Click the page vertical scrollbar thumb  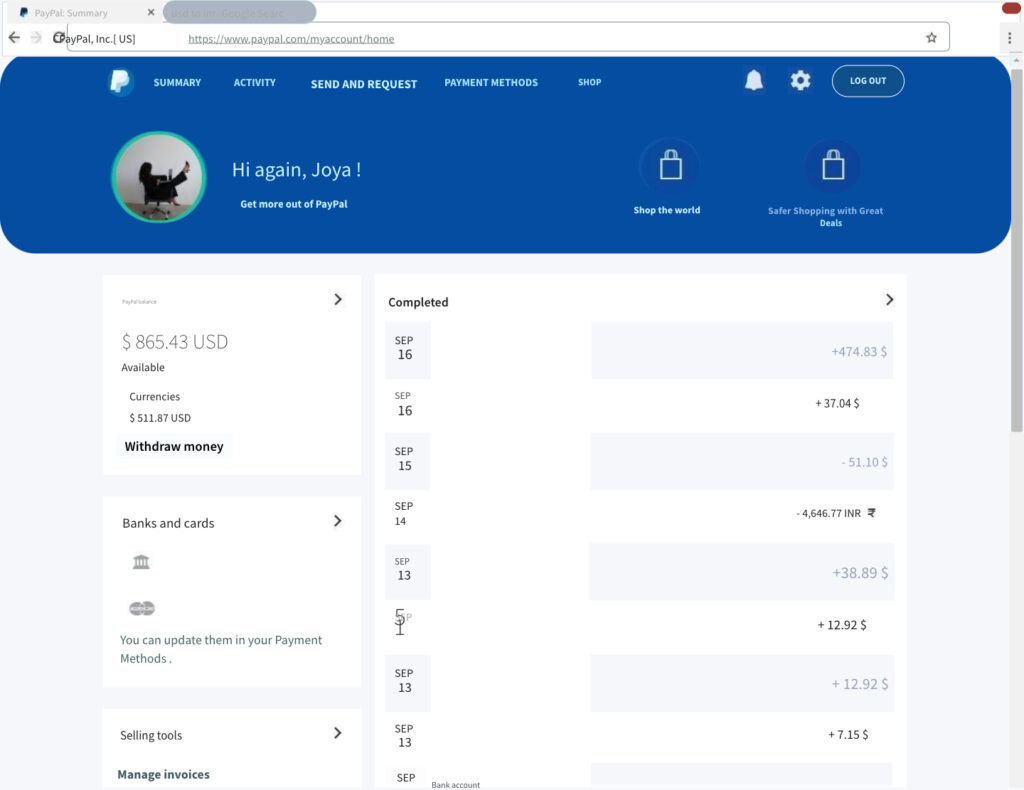click(x=1016, y=249)
